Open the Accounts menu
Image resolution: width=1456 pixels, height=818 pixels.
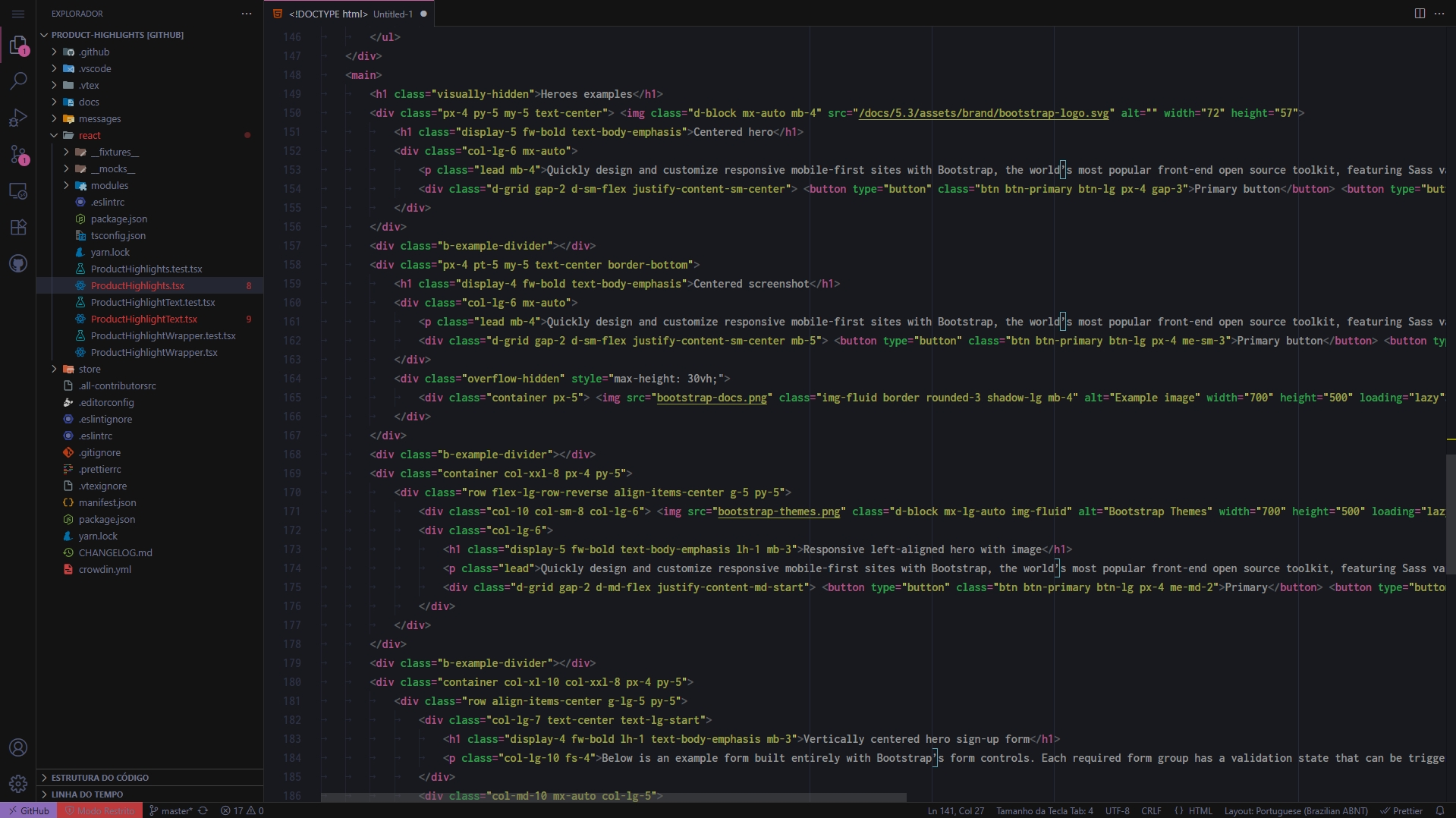(18, 747)
